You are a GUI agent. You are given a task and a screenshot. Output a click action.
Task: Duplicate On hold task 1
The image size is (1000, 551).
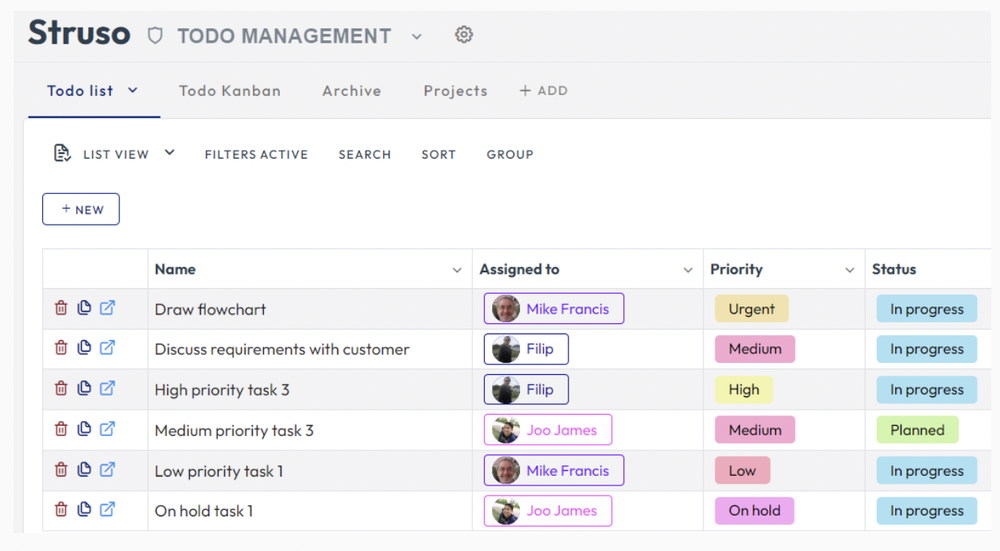[84, 509]
